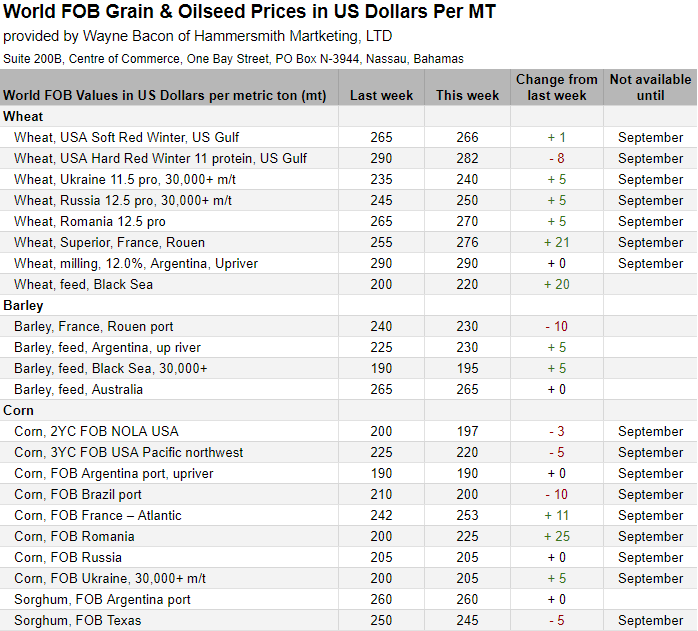This screenshot has height=631, width=698.
Task: Click the '- 8' change value
Action: 557,158
